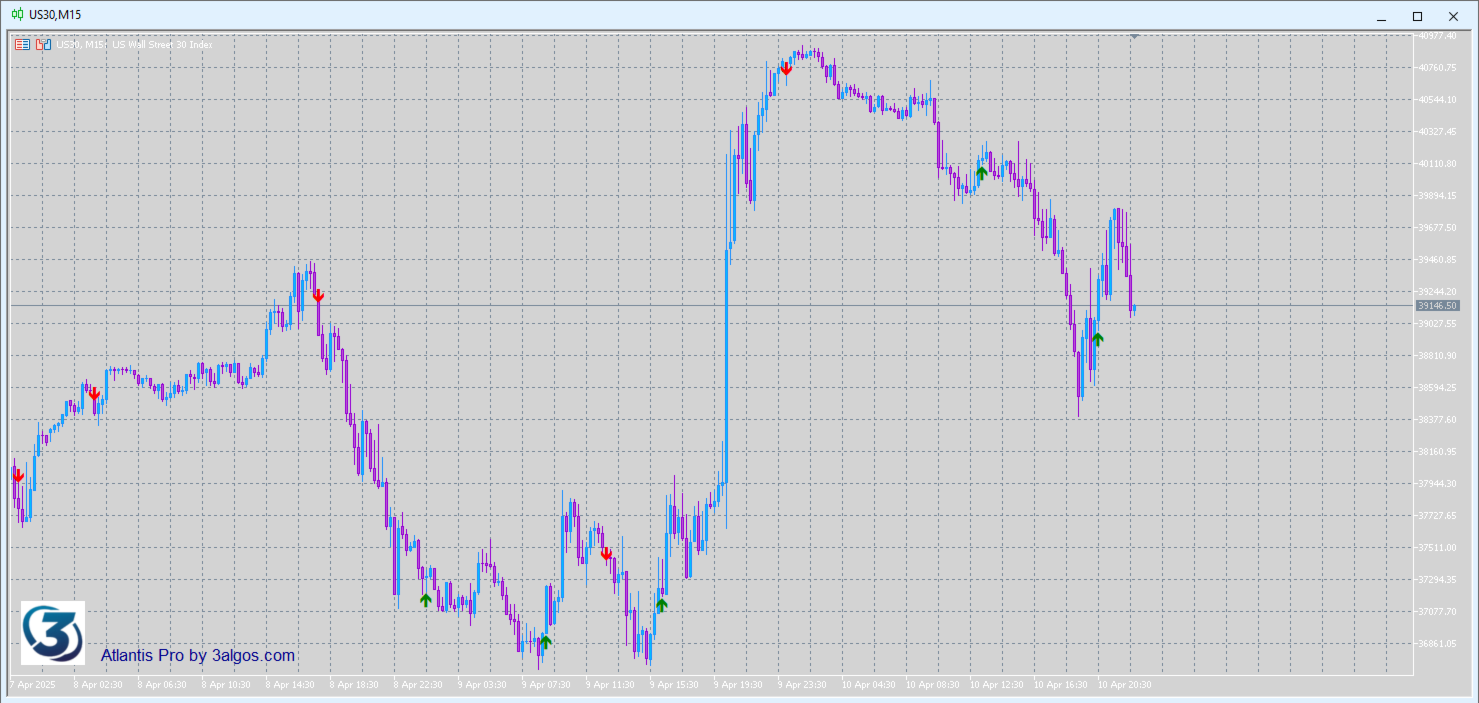Click red sell arrow at chart's highest peak
The height and width of the screenshot is (703, 1479).
pyautogui.click(x=786, y=69)
